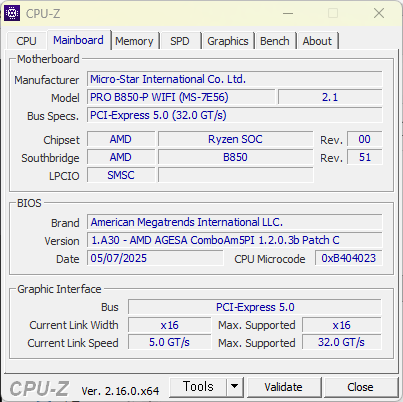Minimize the CPU-Z window
403x402 pixels.
[x=288, y=13]
